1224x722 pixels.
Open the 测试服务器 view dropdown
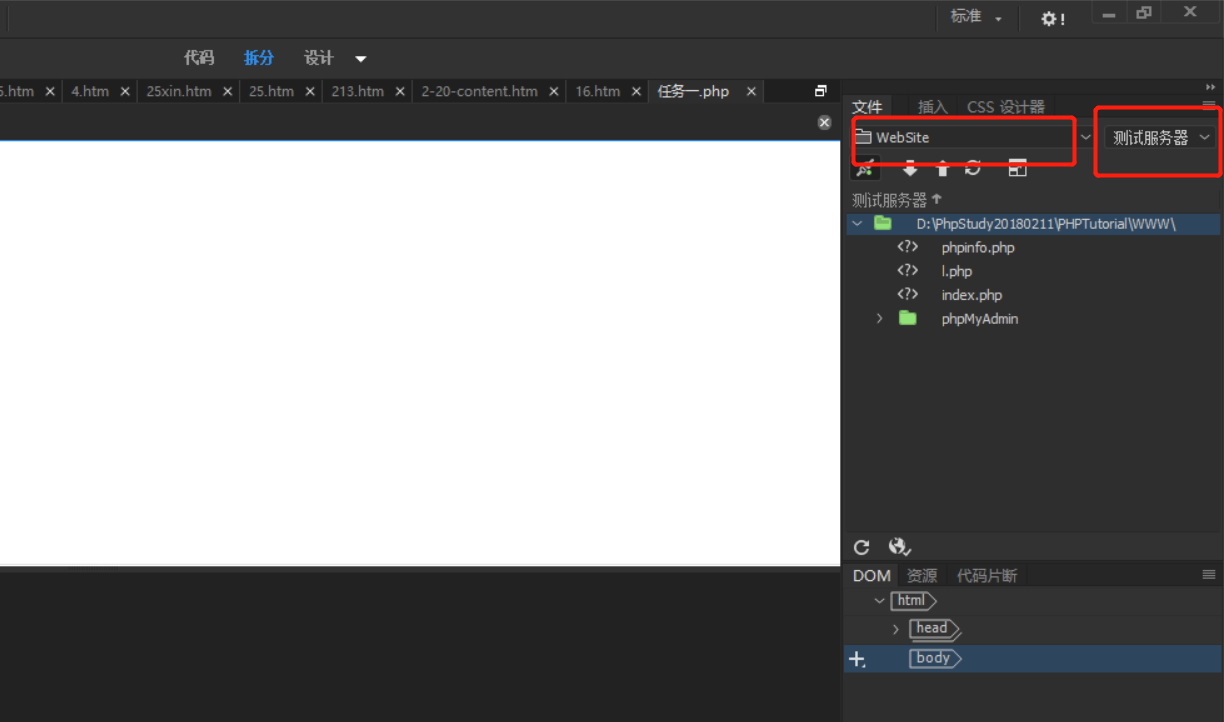point(1160,137)
